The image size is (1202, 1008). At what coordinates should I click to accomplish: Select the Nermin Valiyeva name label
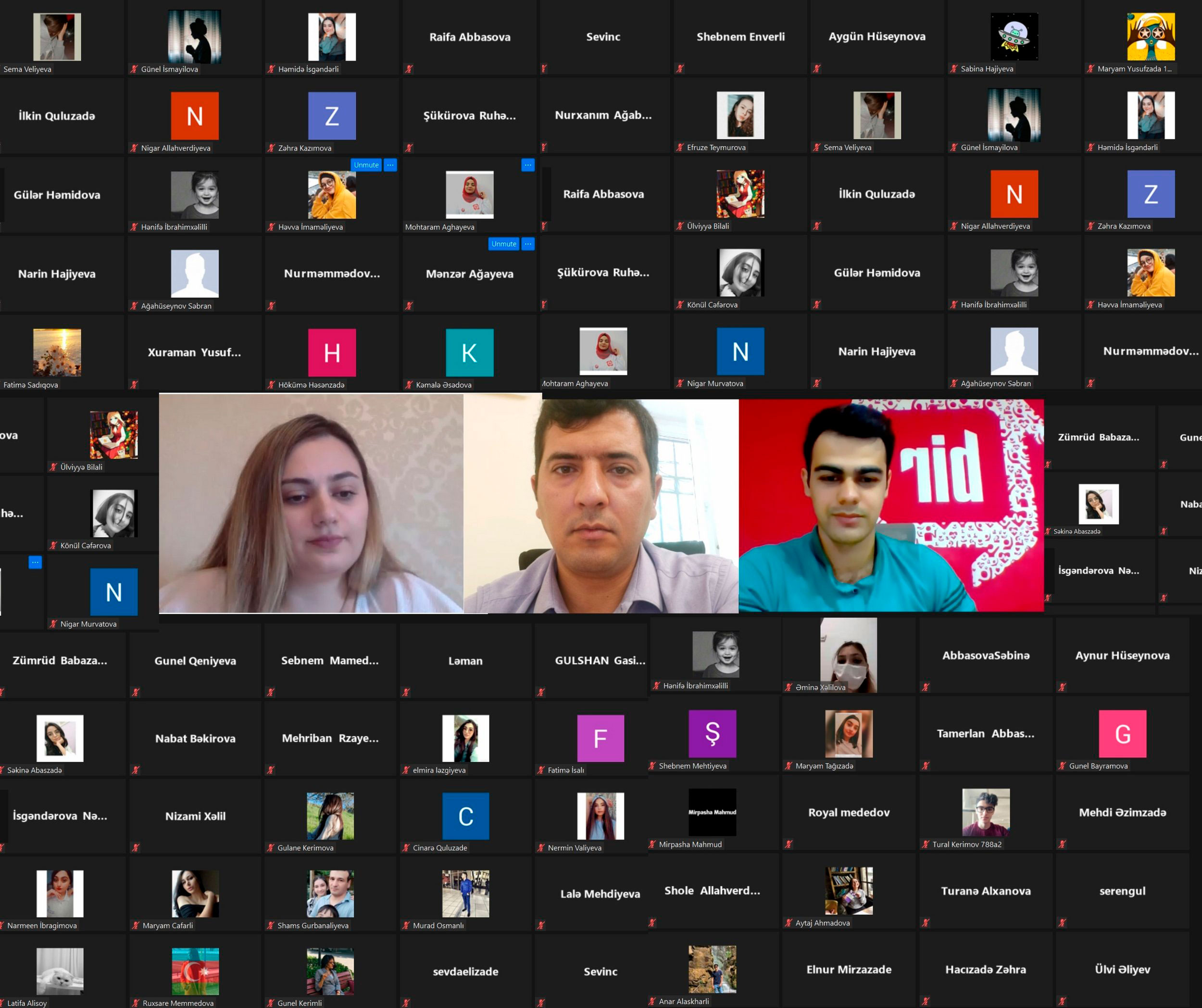575,848
